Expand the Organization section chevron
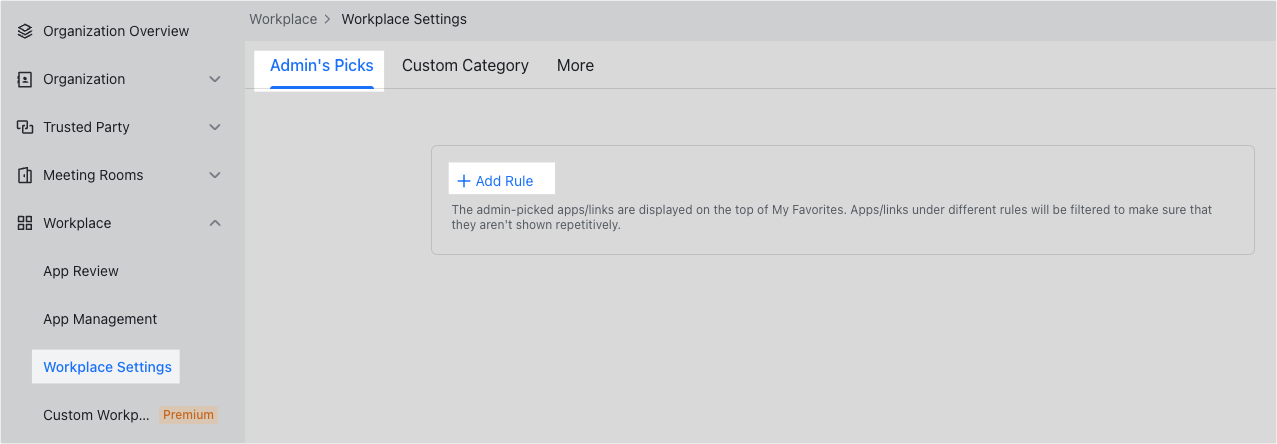 (x=215, y=79)
